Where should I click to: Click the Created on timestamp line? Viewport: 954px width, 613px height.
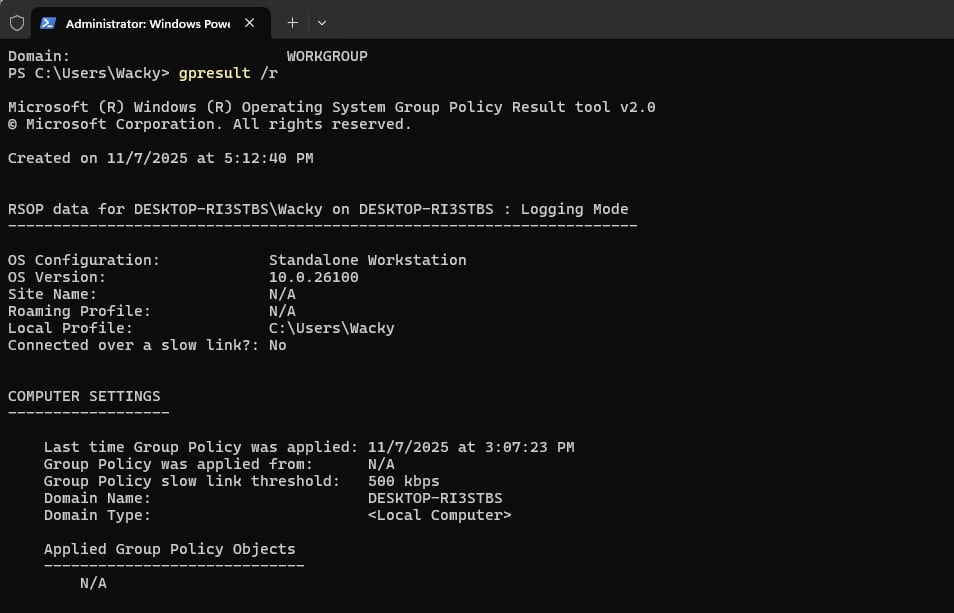coord(160,158)
